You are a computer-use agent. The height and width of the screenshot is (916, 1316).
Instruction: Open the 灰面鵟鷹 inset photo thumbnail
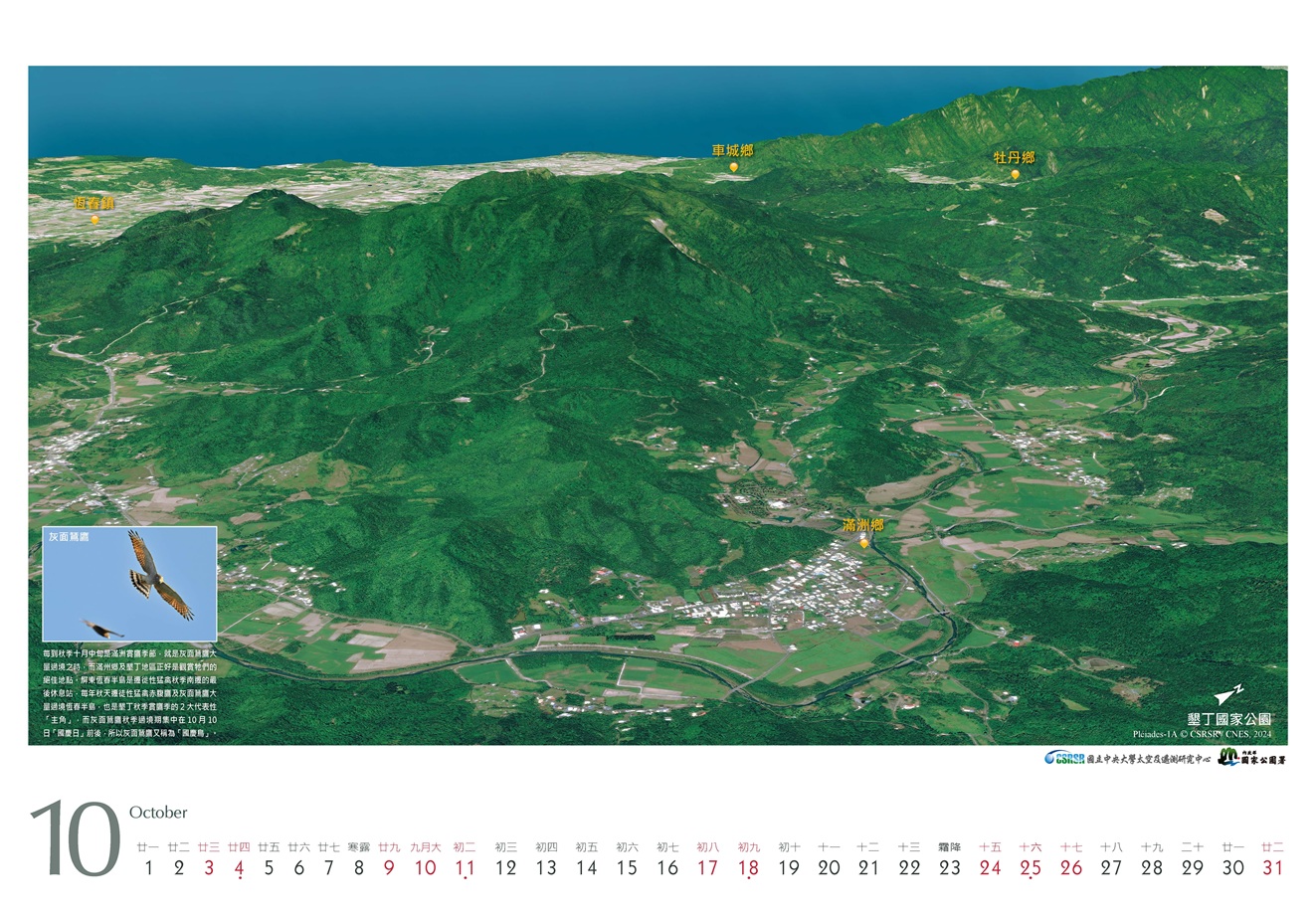tap(129, 584)
